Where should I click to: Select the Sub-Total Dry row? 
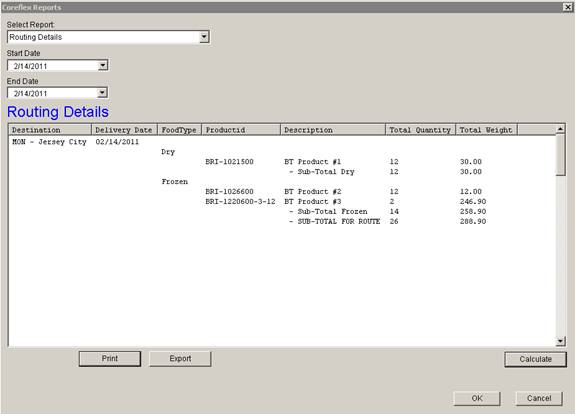[322, 172]
